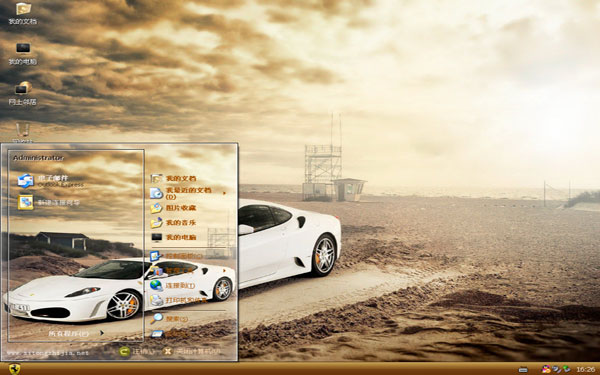This screenshot has height=375, width=600.
Task: Expand 我最近的文档(D) submenu arrow
Action: click(224, 193)
